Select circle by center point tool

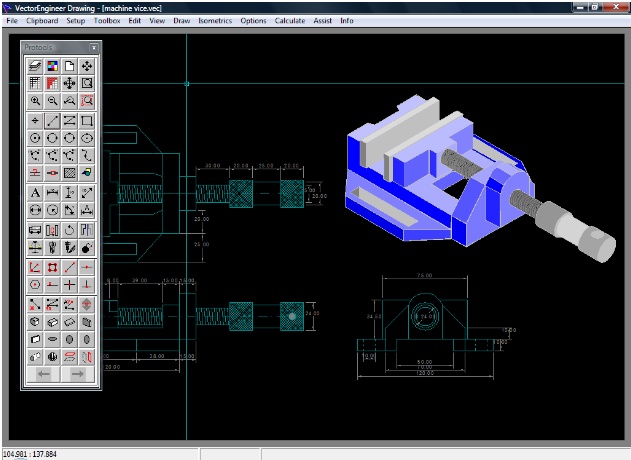click(x=35, y=138)
